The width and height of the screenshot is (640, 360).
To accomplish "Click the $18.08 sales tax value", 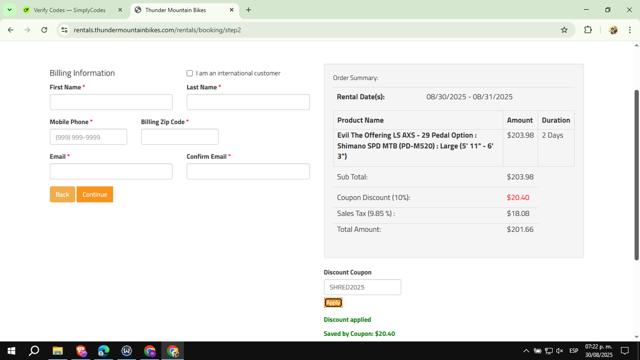I will coord(518,213).
